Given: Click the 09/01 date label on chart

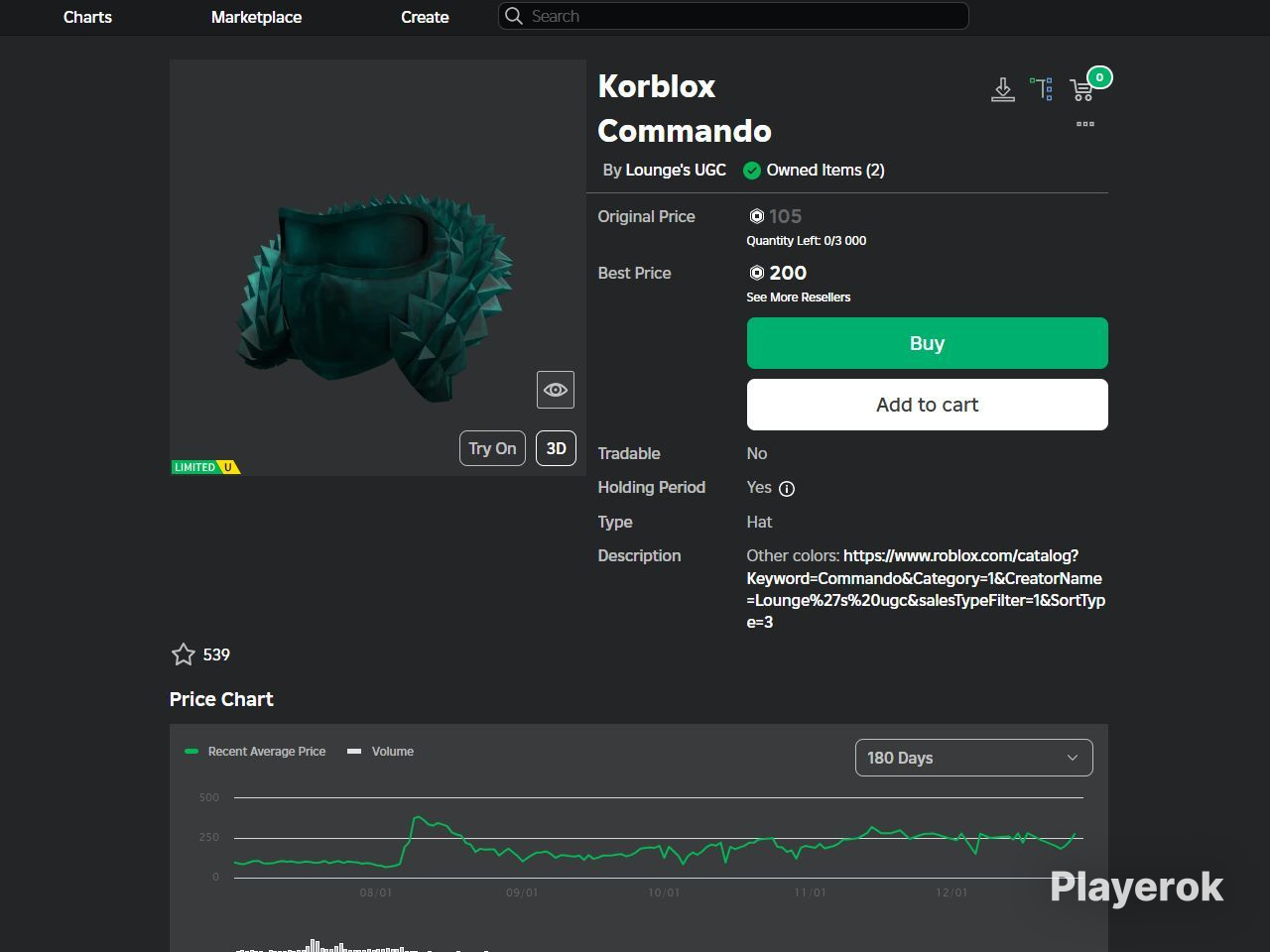Looking at the screenshot, I should click(x=522, y=892).
